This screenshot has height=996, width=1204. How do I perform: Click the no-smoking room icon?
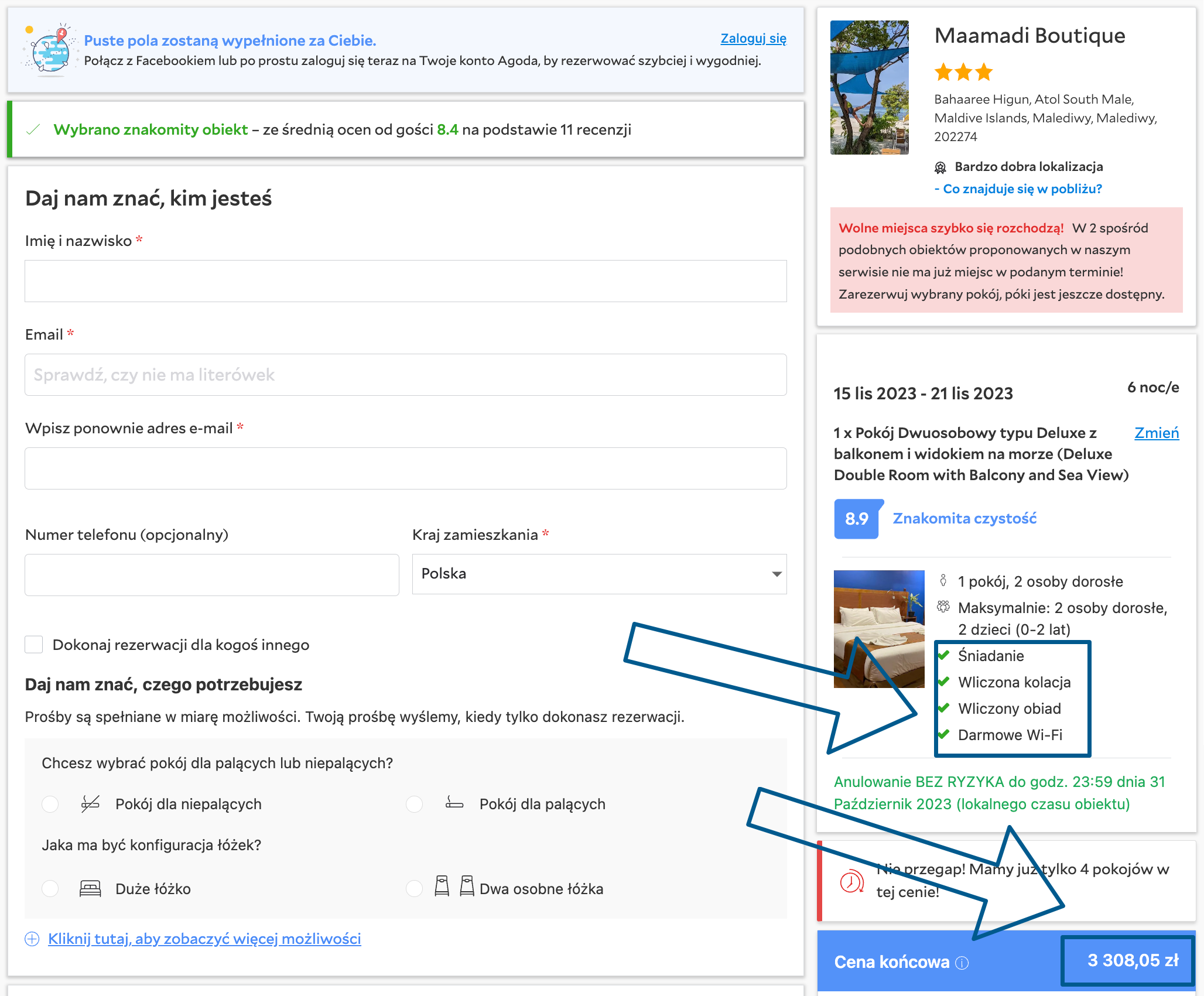point(90,804)
